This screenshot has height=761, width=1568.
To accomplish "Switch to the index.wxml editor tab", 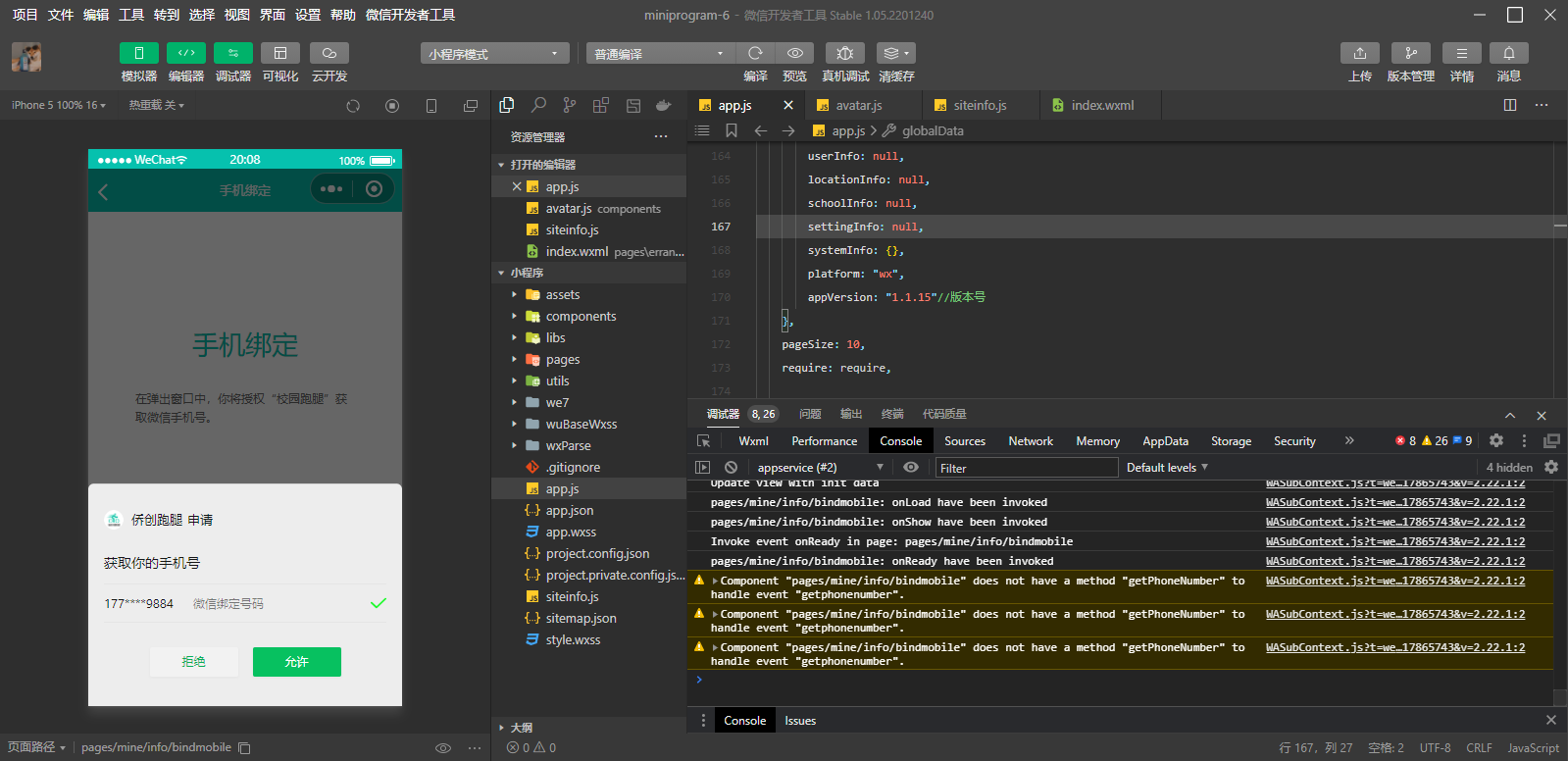I will 1101,105.
